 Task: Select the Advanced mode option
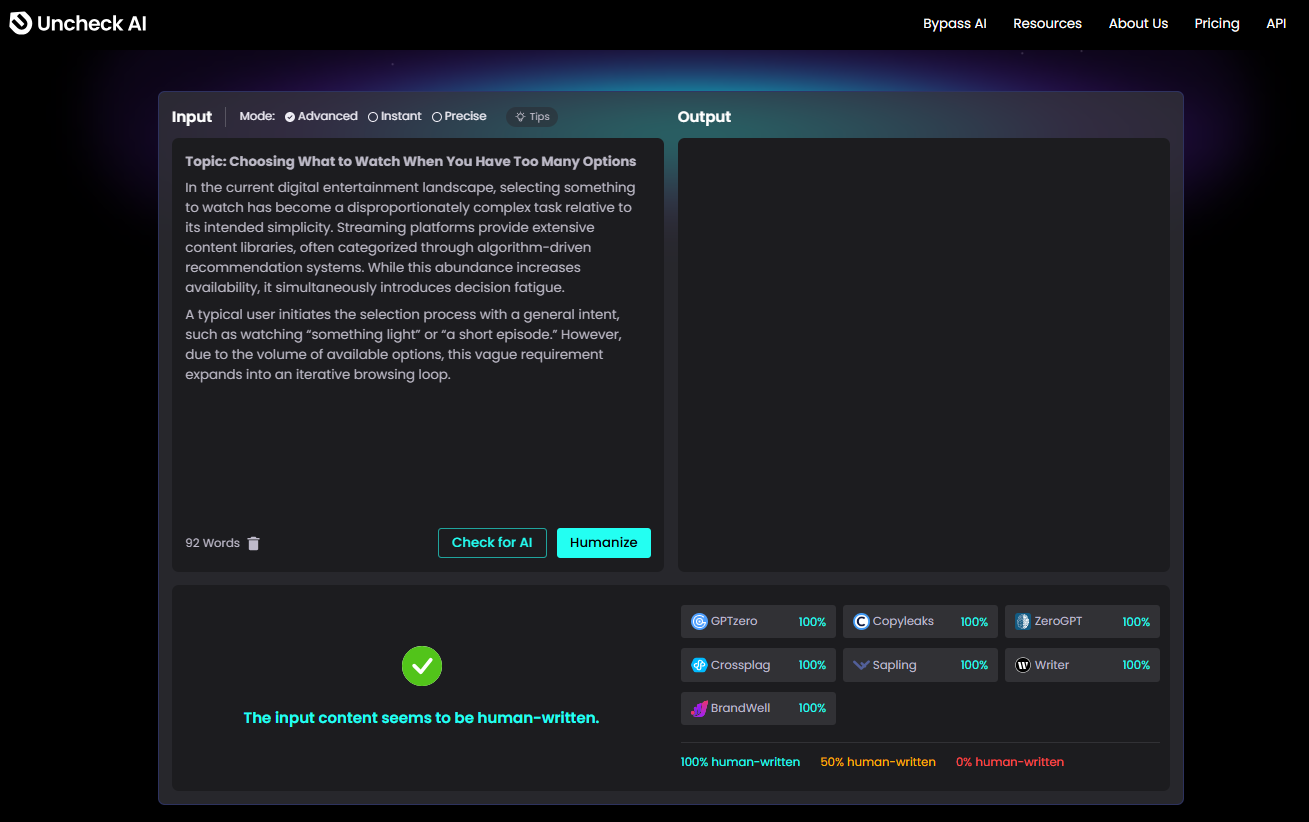321,117
